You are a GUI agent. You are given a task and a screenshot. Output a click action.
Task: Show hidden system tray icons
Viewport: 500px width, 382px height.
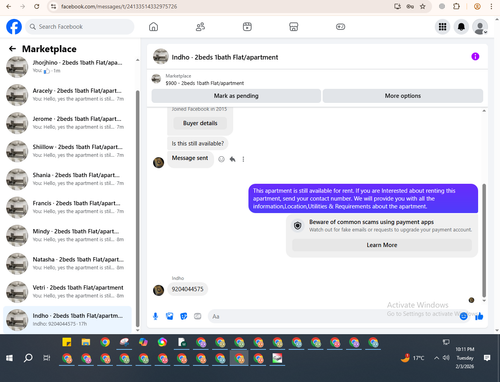[x=436, y=358]
